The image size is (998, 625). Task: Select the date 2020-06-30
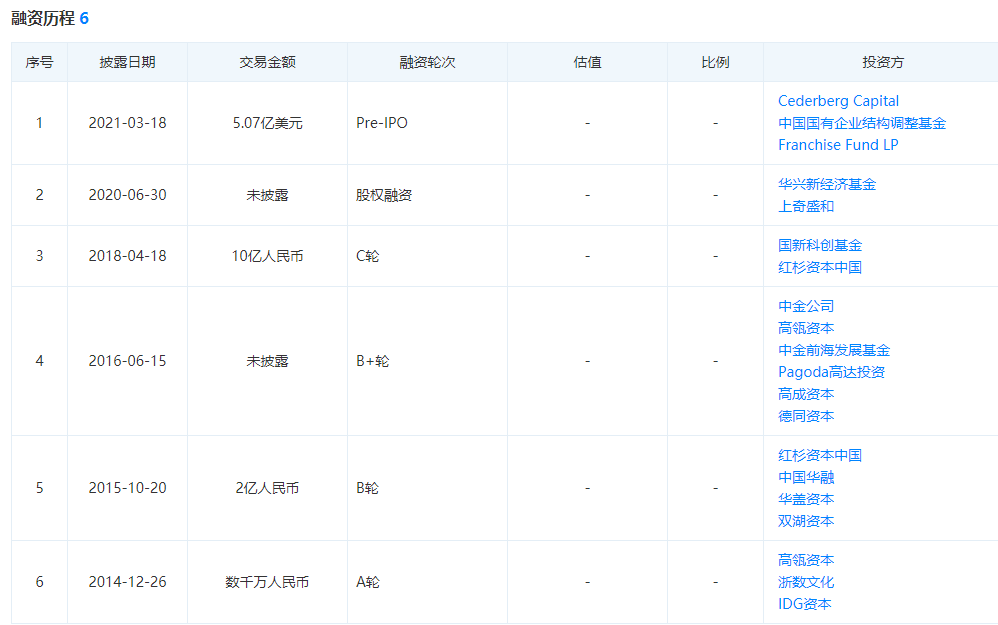pos(127,195)
